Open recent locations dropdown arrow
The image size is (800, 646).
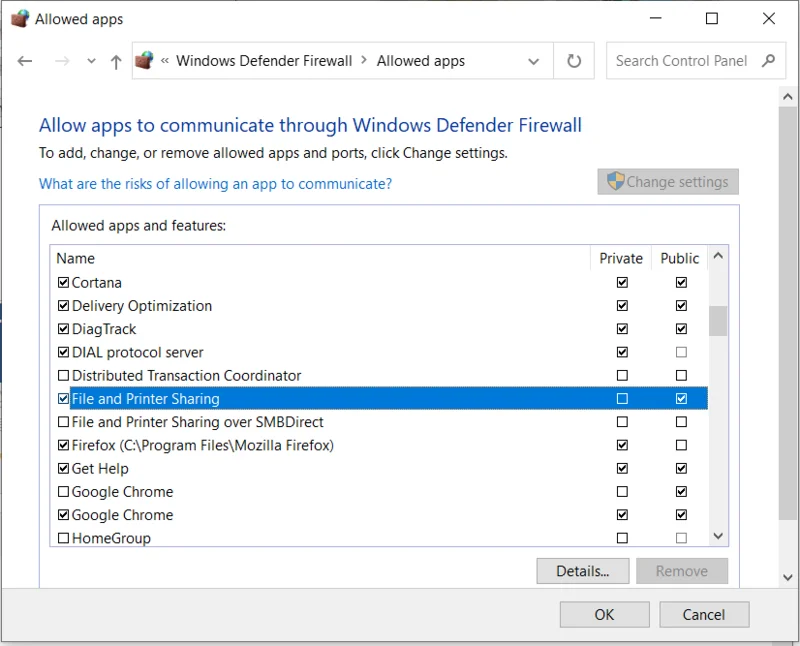91,61
